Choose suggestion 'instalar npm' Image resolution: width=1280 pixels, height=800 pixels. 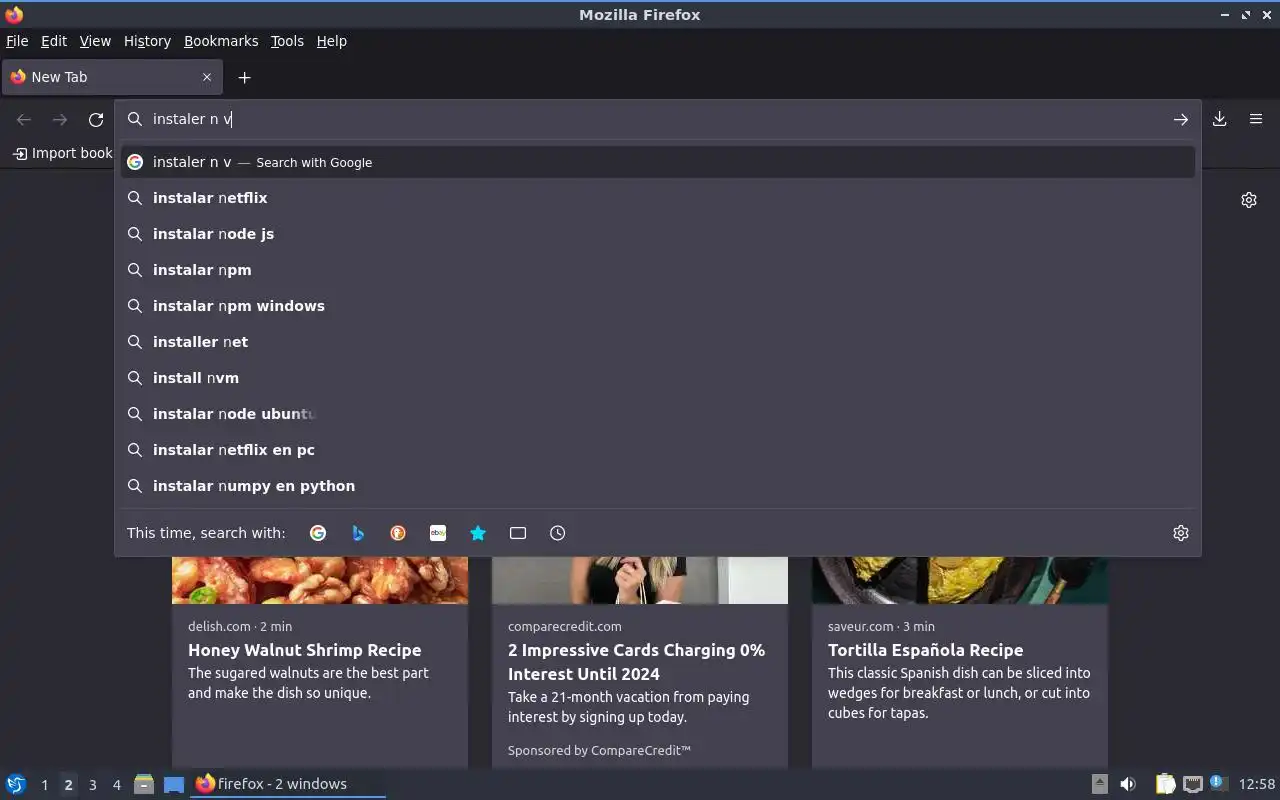click(x=658, y=270)
